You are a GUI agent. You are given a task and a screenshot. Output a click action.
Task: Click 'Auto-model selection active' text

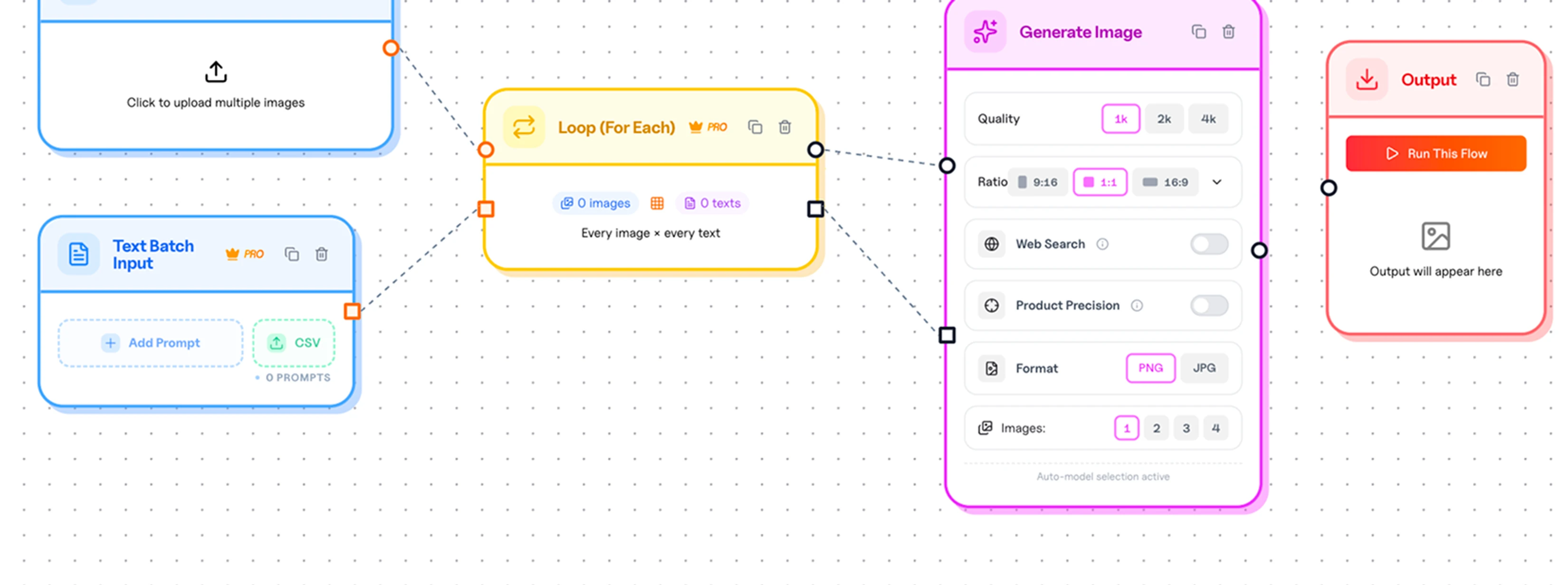click(x=1103, y=477)
